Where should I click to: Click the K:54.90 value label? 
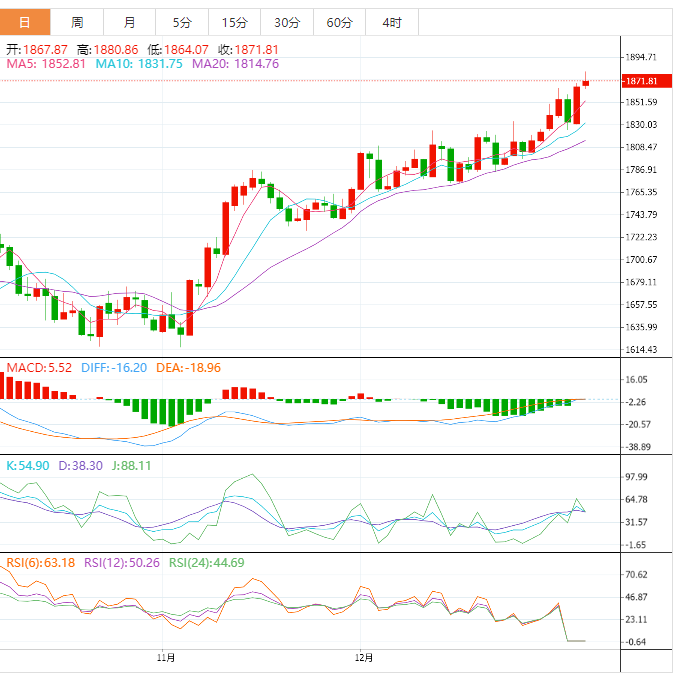pyautogui.click(x=28, y=466)
